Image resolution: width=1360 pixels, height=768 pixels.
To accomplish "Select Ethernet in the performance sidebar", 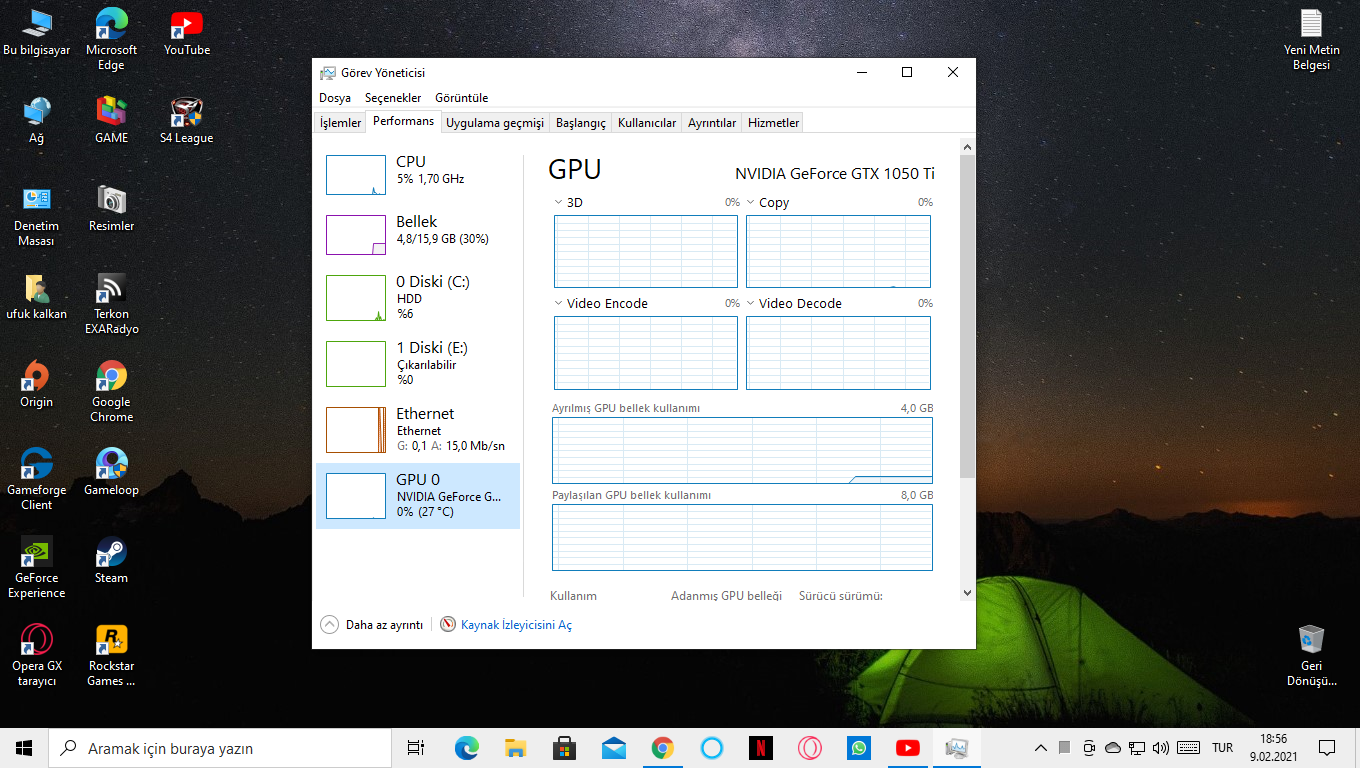I will click(418, 430).
